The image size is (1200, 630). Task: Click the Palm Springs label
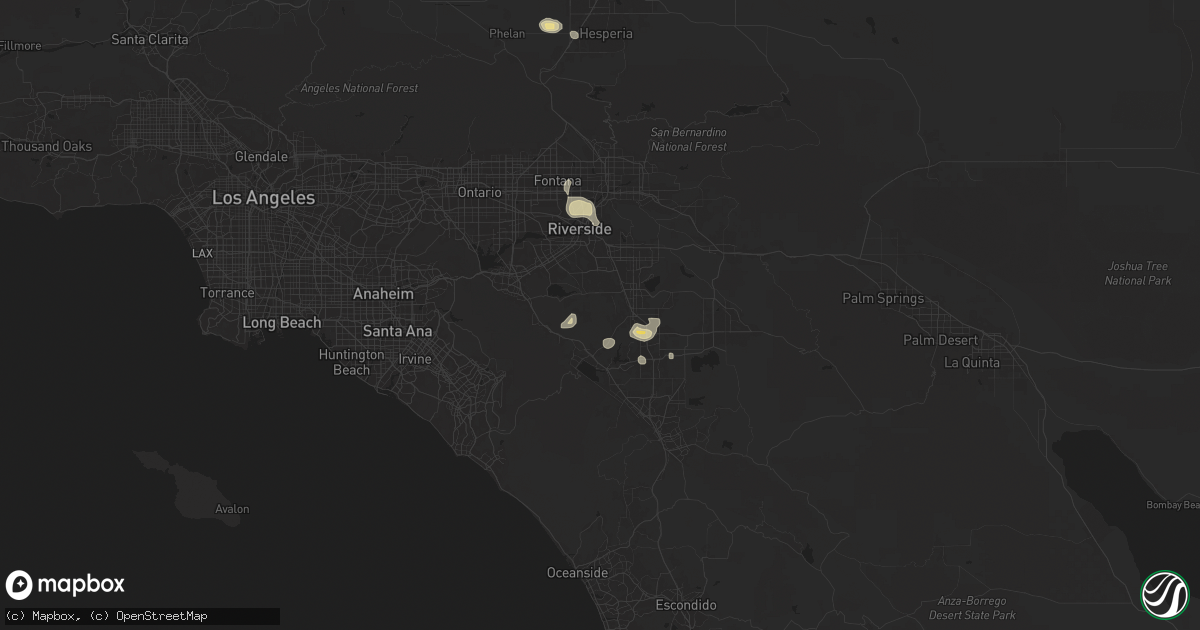(883, 298)
